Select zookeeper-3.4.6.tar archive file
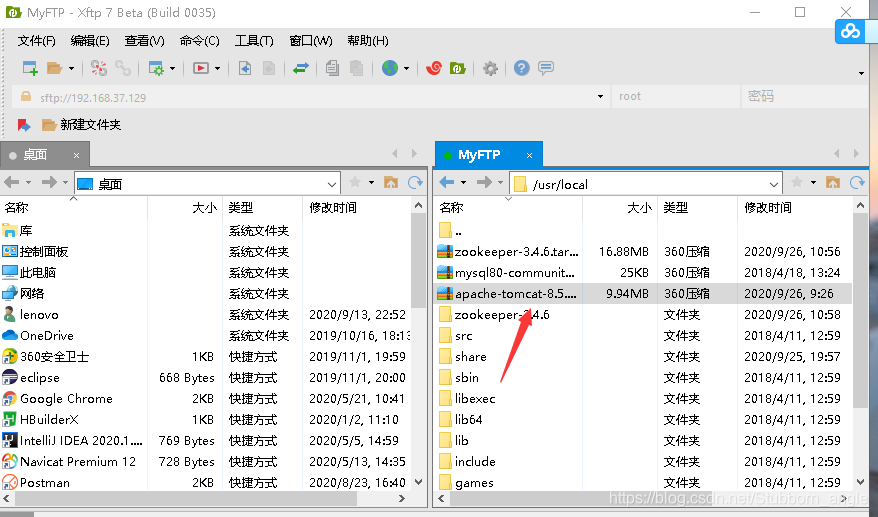Viewport: 878px width, 517px height. 643,252
